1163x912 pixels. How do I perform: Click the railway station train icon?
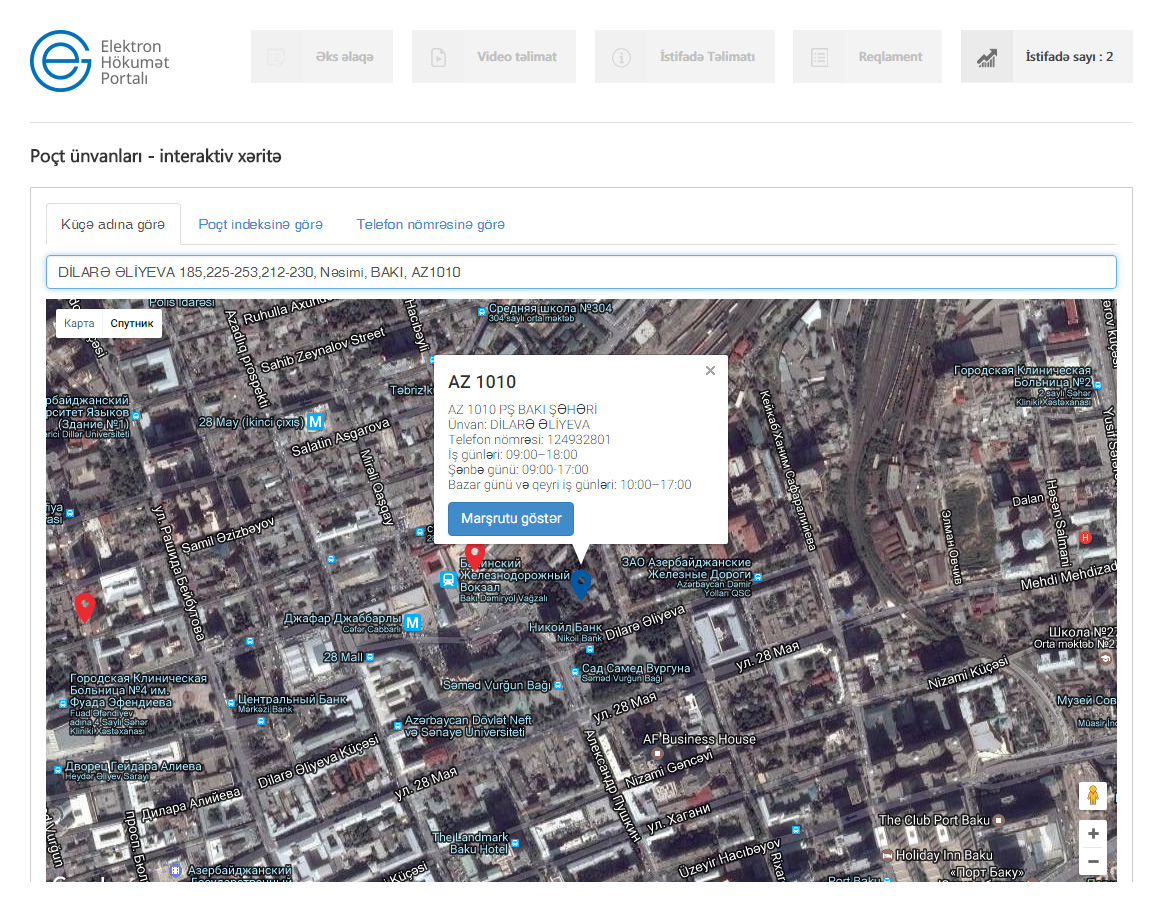coord(448,579)
